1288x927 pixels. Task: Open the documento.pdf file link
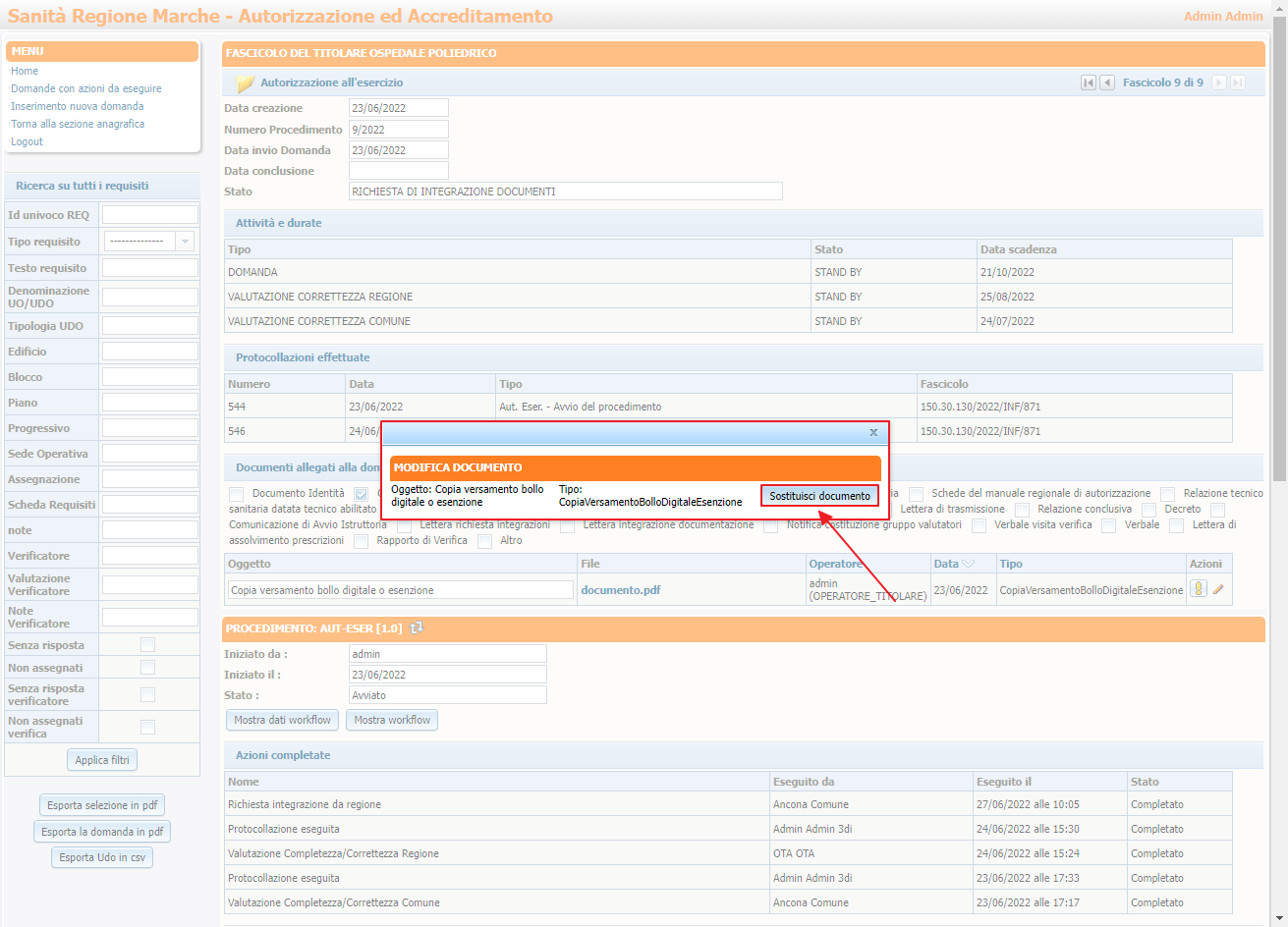pos(621,590)
